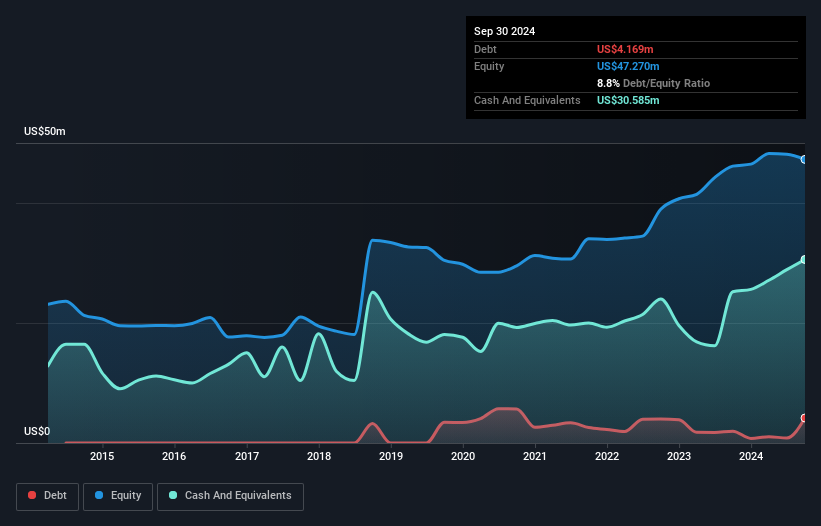Click the 2023 x-axis label
Viewport: 821px width, 526px height.
pyautogui.click(x=679, y=456)
